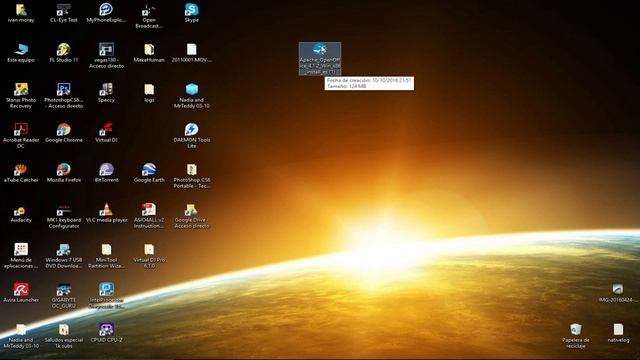Select the BitTorrent desktop icon
The image size is (640, 360).
(x=106, y=170)
